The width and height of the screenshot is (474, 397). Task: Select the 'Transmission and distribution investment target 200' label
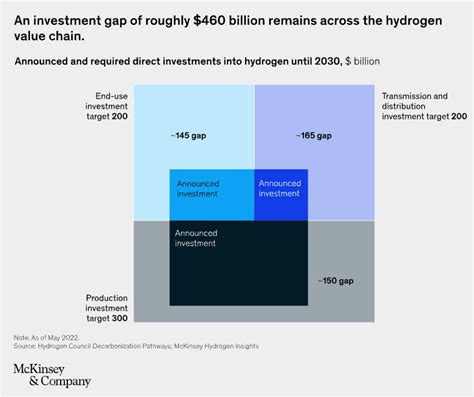[424, 106]
